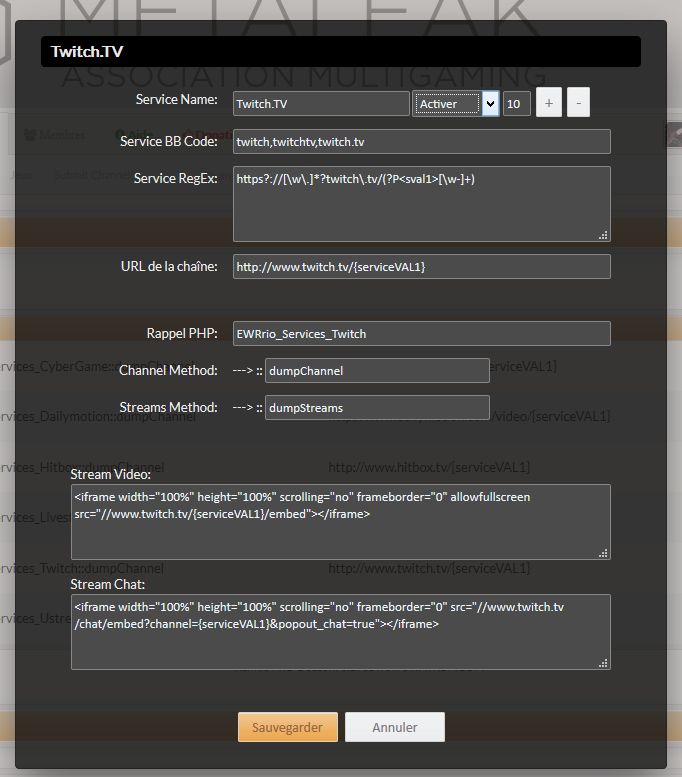Select the URL de la chaîne field
This screenshot has height=777, width=682.
[x=421, y=267]
